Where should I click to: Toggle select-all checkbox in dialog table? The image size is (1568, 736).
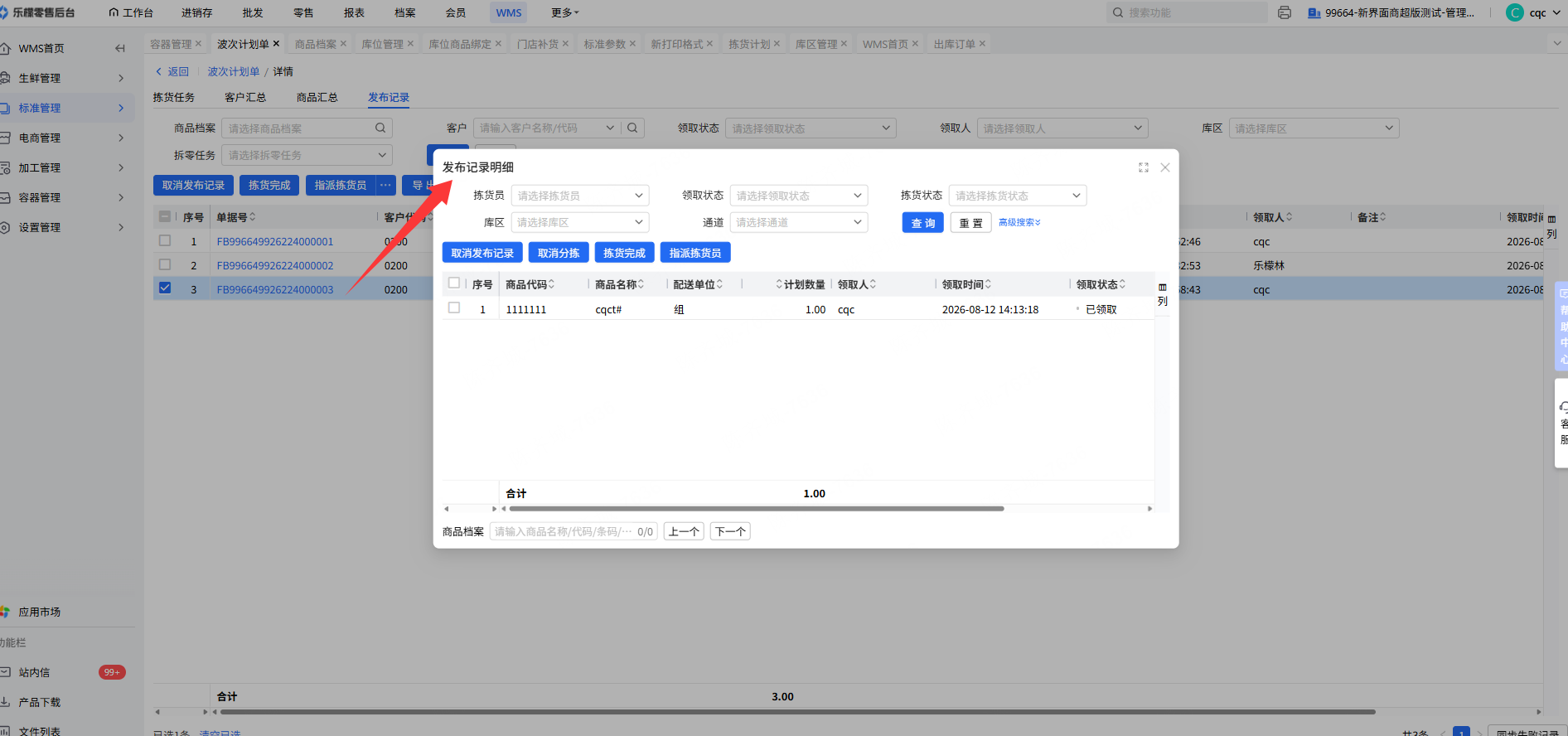[x=454, y=283]
